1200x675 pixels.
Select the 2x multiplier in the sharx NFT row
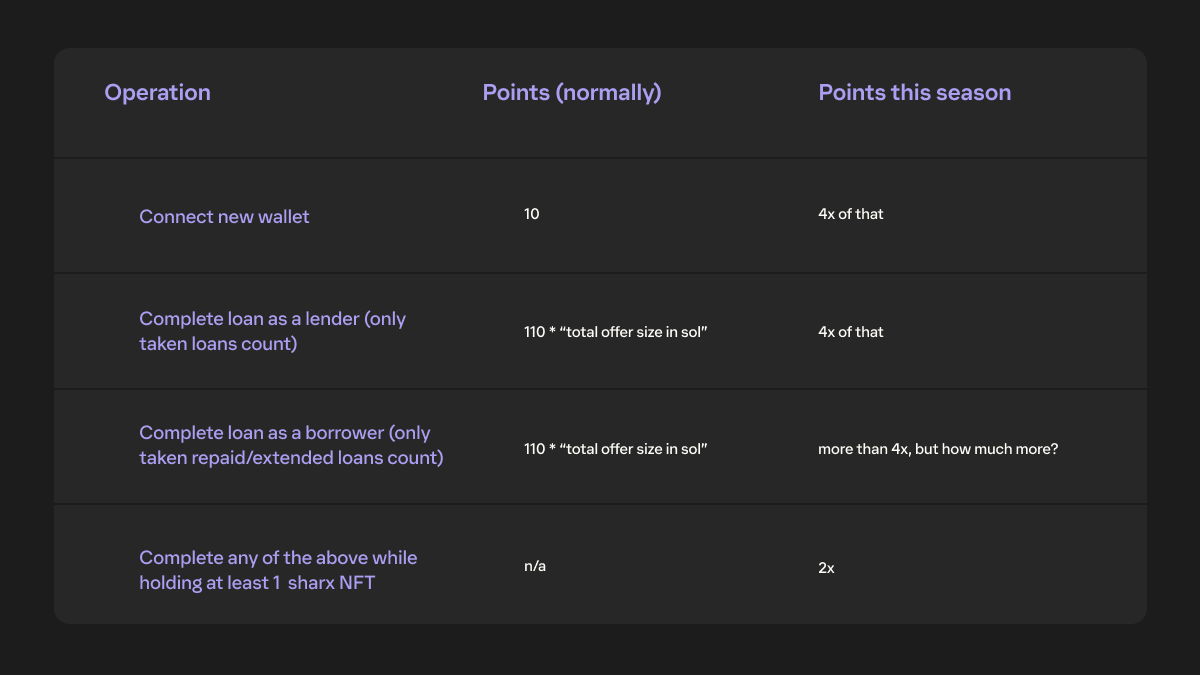[x=826, y=567]
